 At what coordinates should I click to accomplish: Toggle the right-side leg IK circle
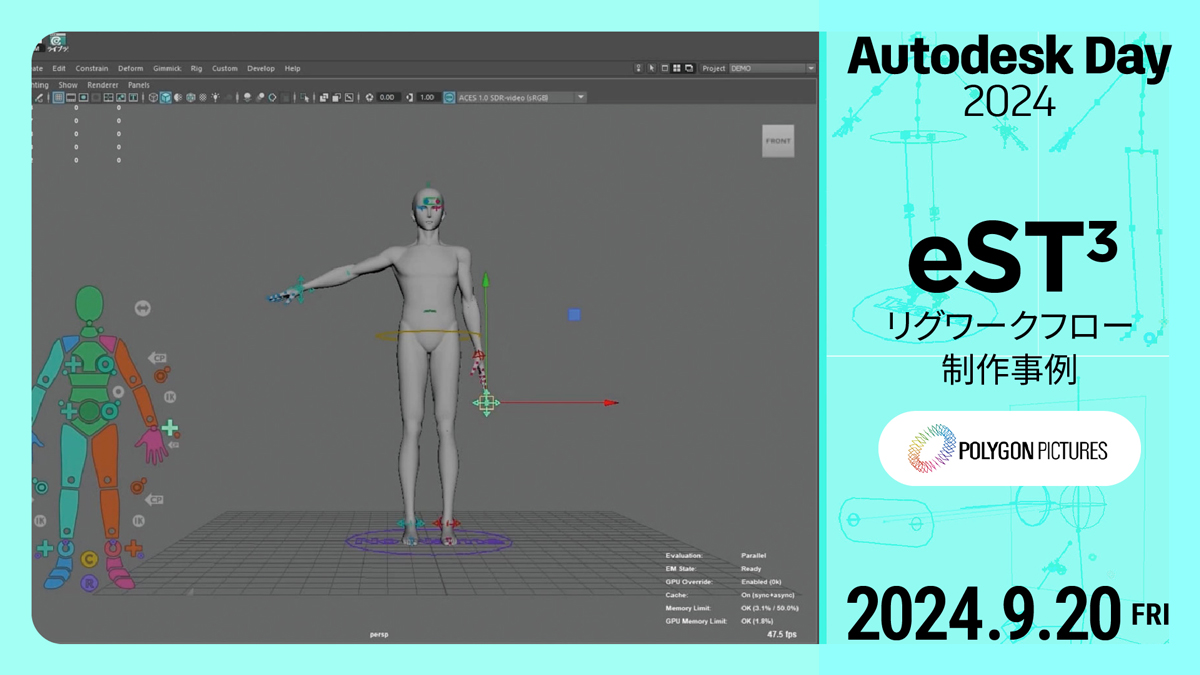pos(138,521)
